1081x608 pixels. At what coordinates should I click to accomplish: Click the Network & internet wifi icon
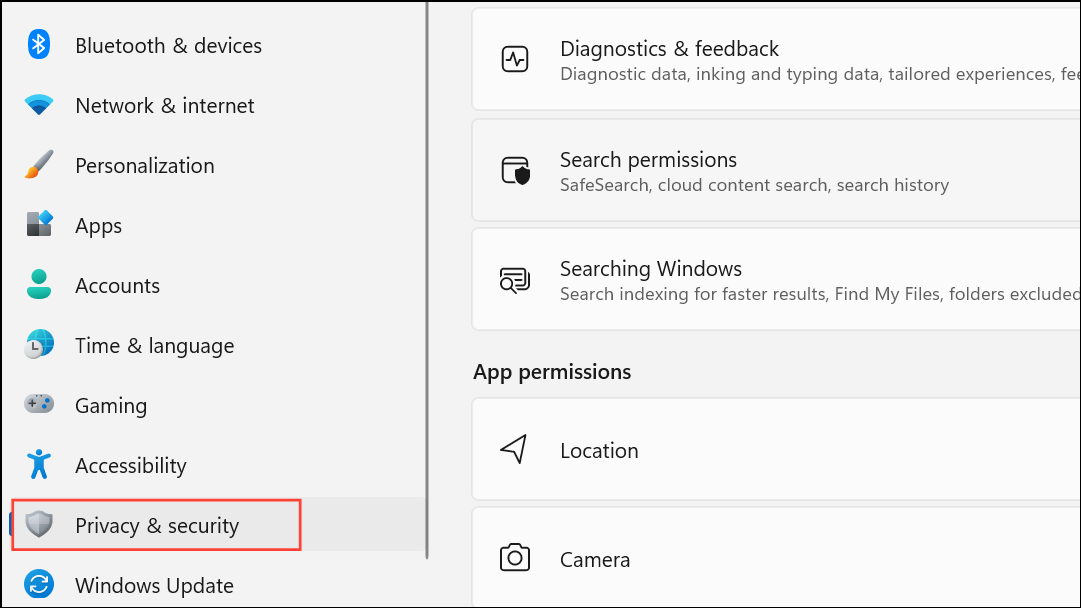pyautogui.click(x=39, y=105)
